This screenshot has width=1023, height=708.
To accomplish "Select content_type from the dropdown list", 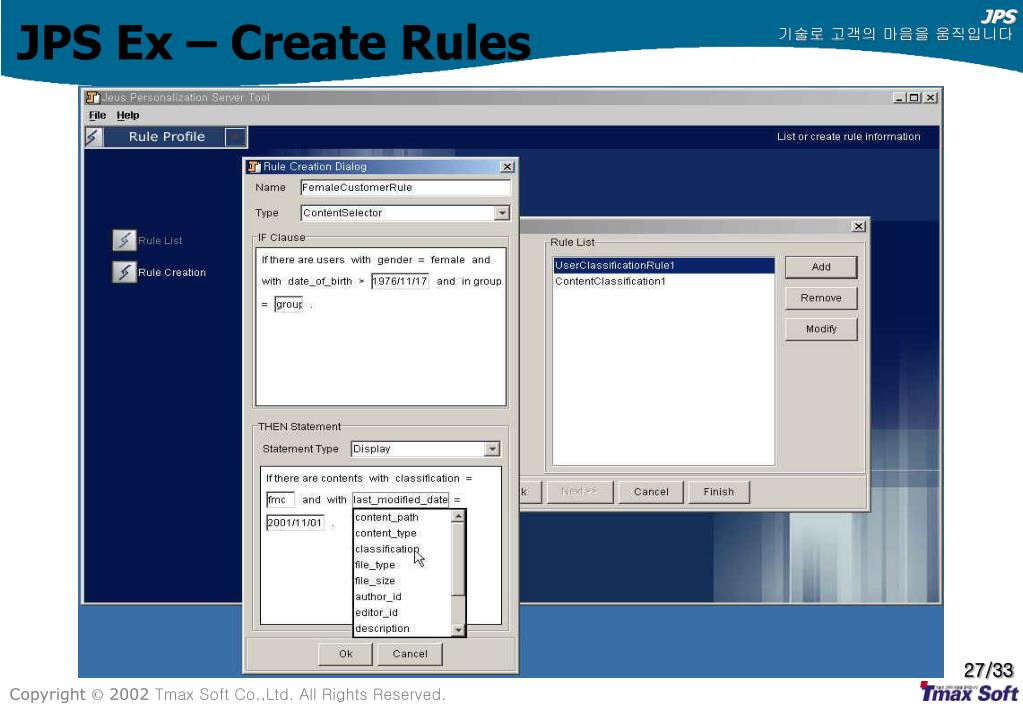I will click(x=402, y=533).
